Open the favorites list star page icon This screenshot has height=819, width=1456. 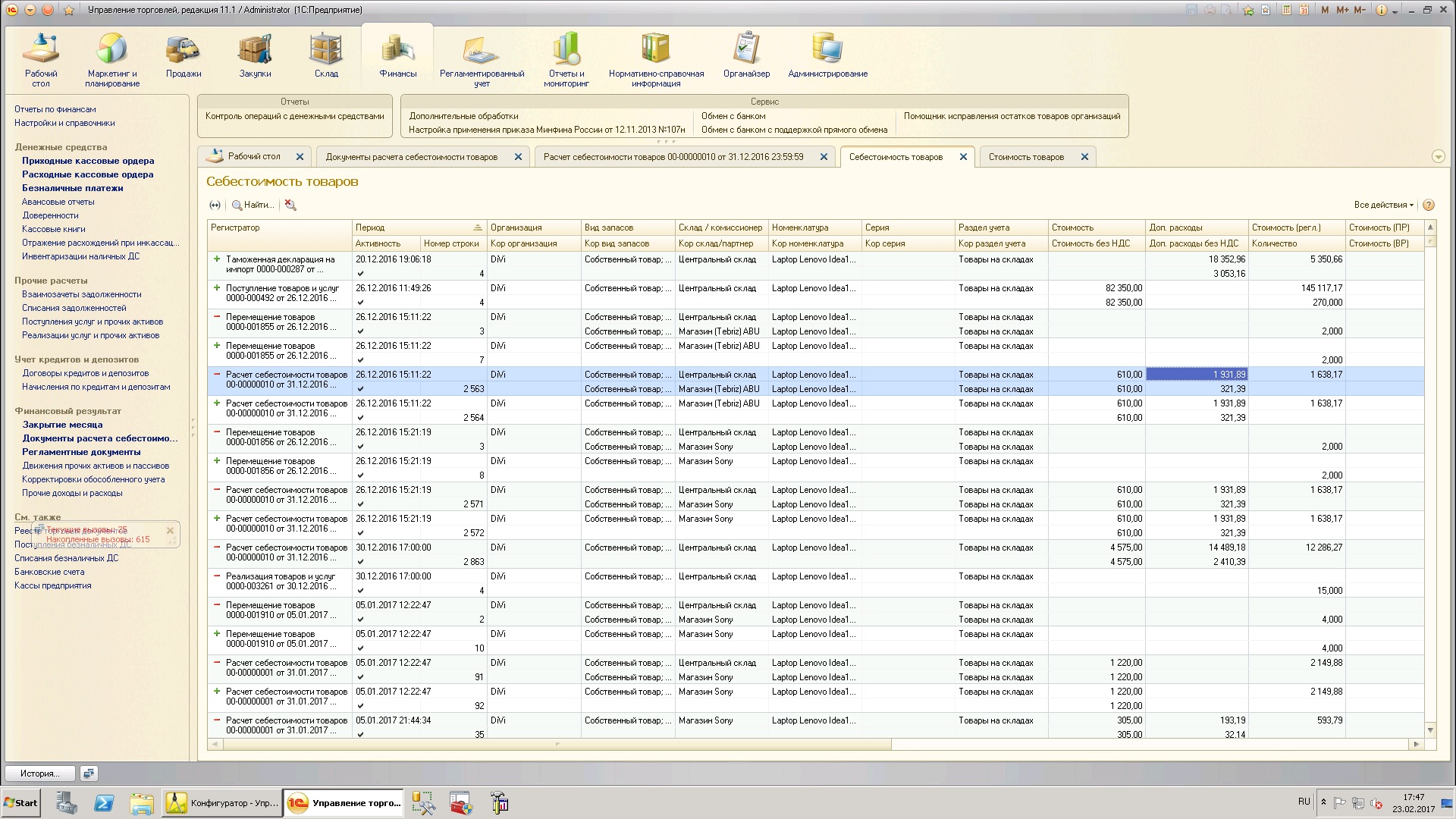[1266, 10]
